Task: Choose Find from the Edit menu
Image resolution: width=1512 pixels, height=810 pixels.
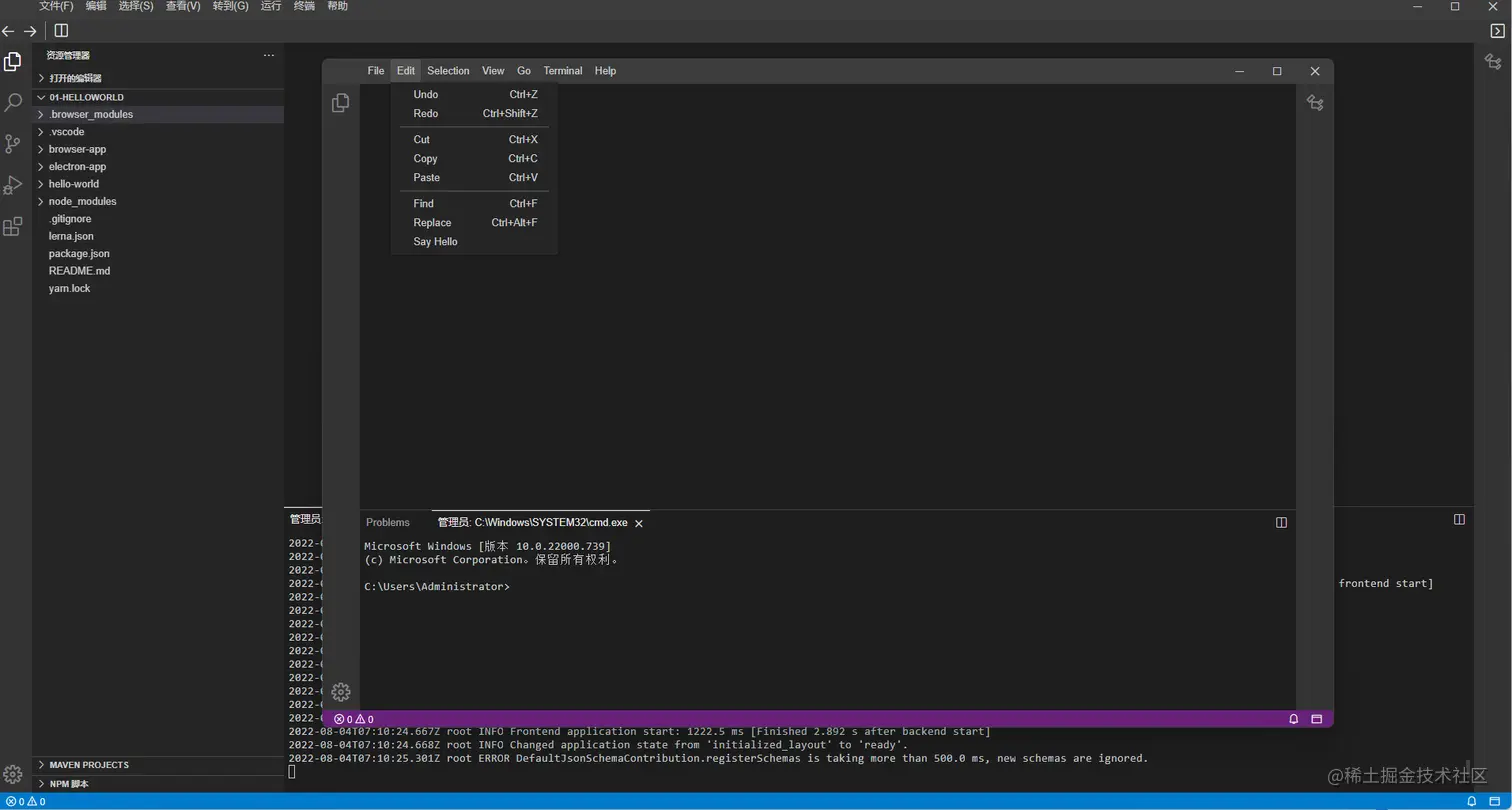Action: click(x=475, y=203)
